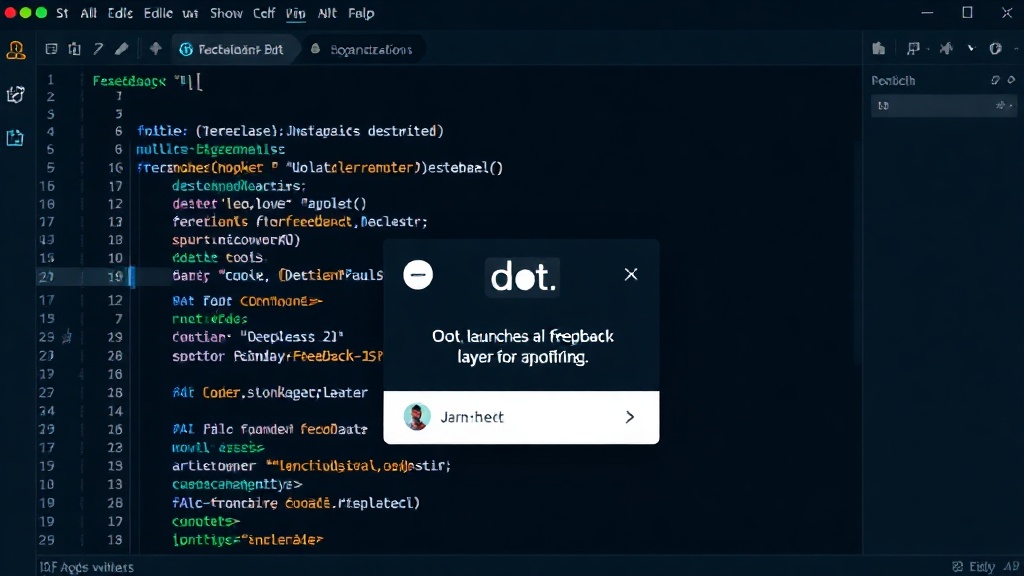The image size is (1024, 576).
Task: Click 'Fesetdaock' on line 1
Action: pyautogui.click(x=129, y=81)
